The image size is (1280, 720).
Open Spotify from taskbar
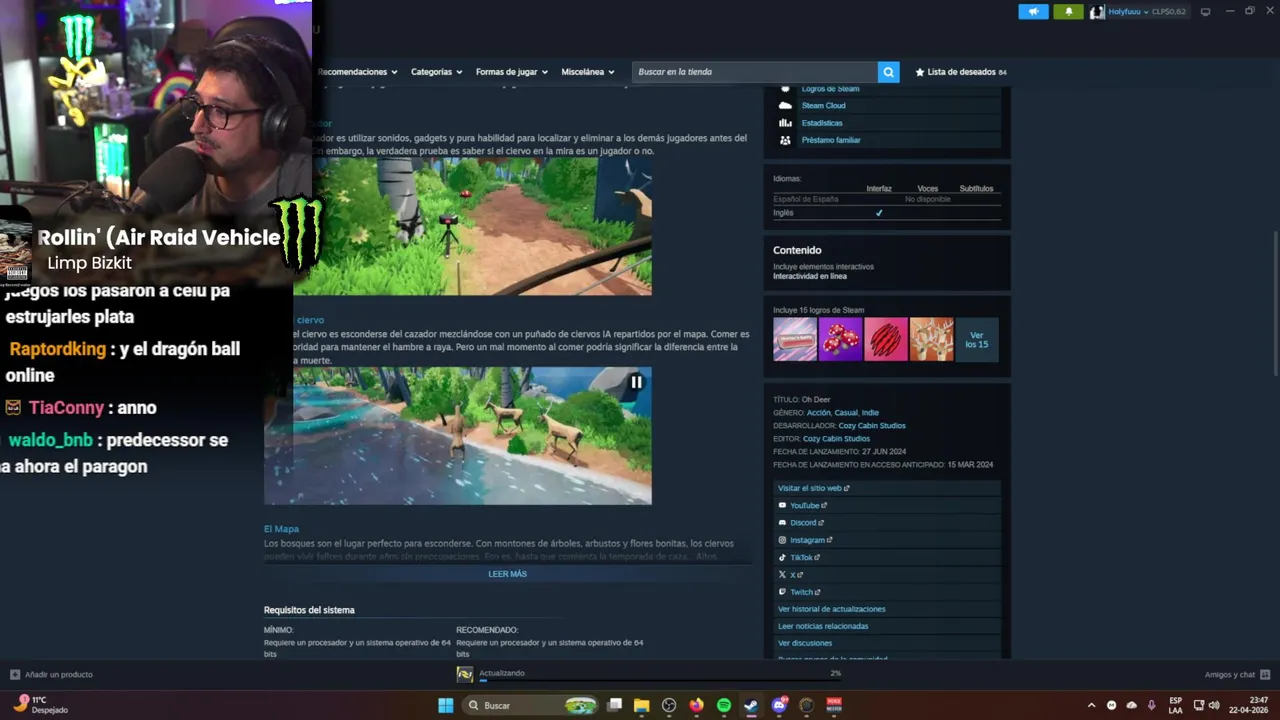tap(724, 705)
